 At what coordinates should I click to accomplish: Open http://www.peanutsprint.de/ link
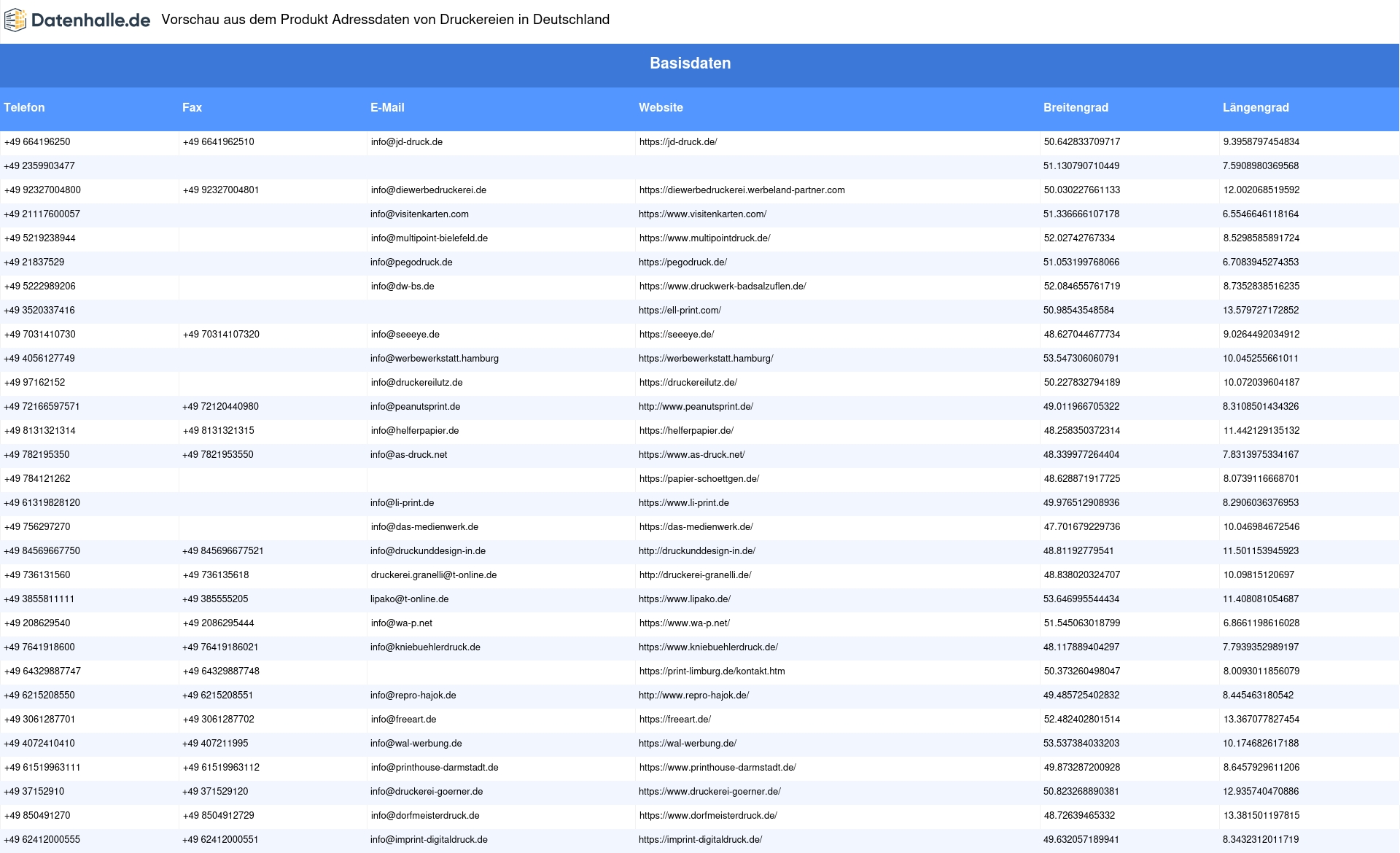point(696,407)
